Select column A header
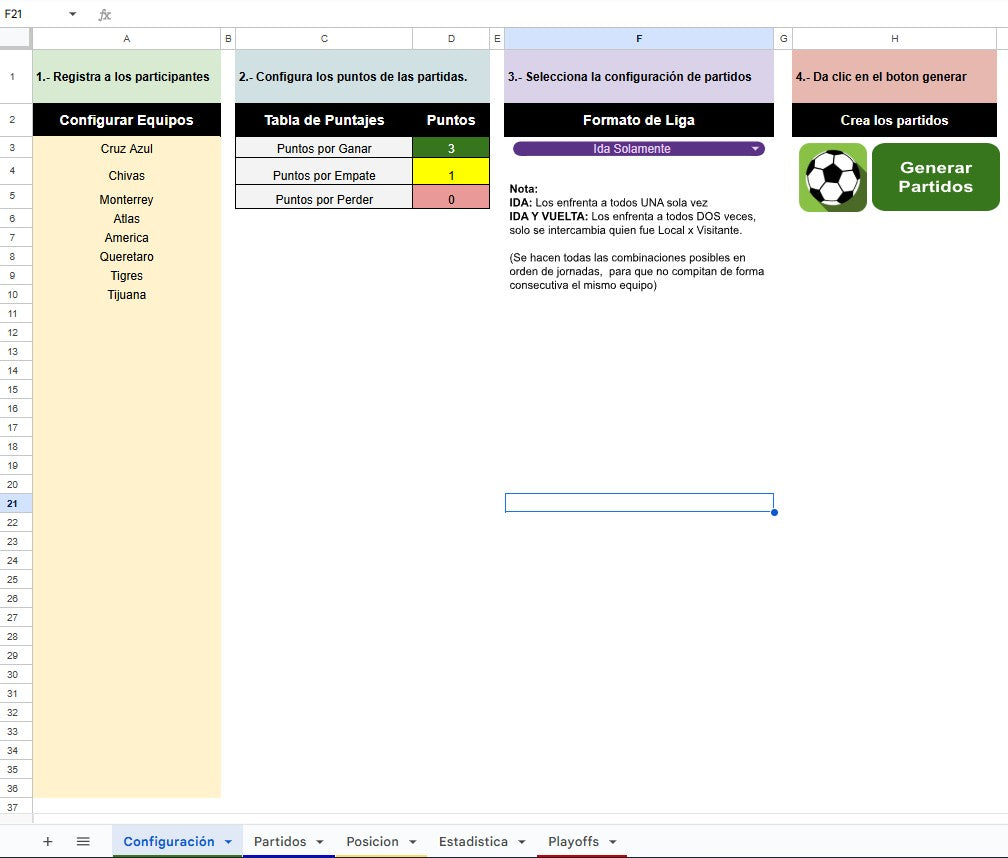Screen dimensions: 1008x858 pos(126,38)
